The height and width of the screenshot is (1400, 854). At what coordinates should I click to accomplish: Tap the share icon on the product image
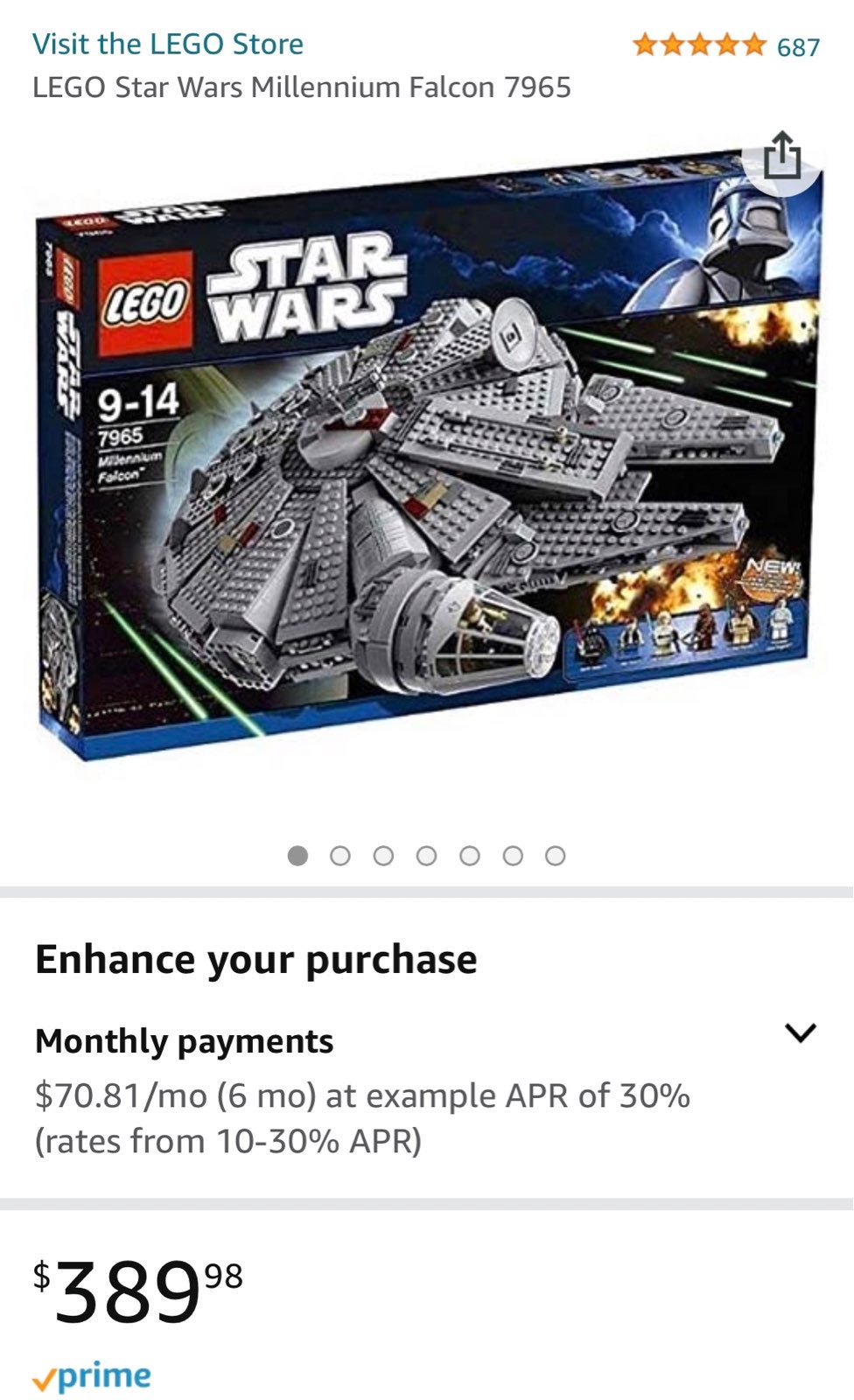[781, 157]
